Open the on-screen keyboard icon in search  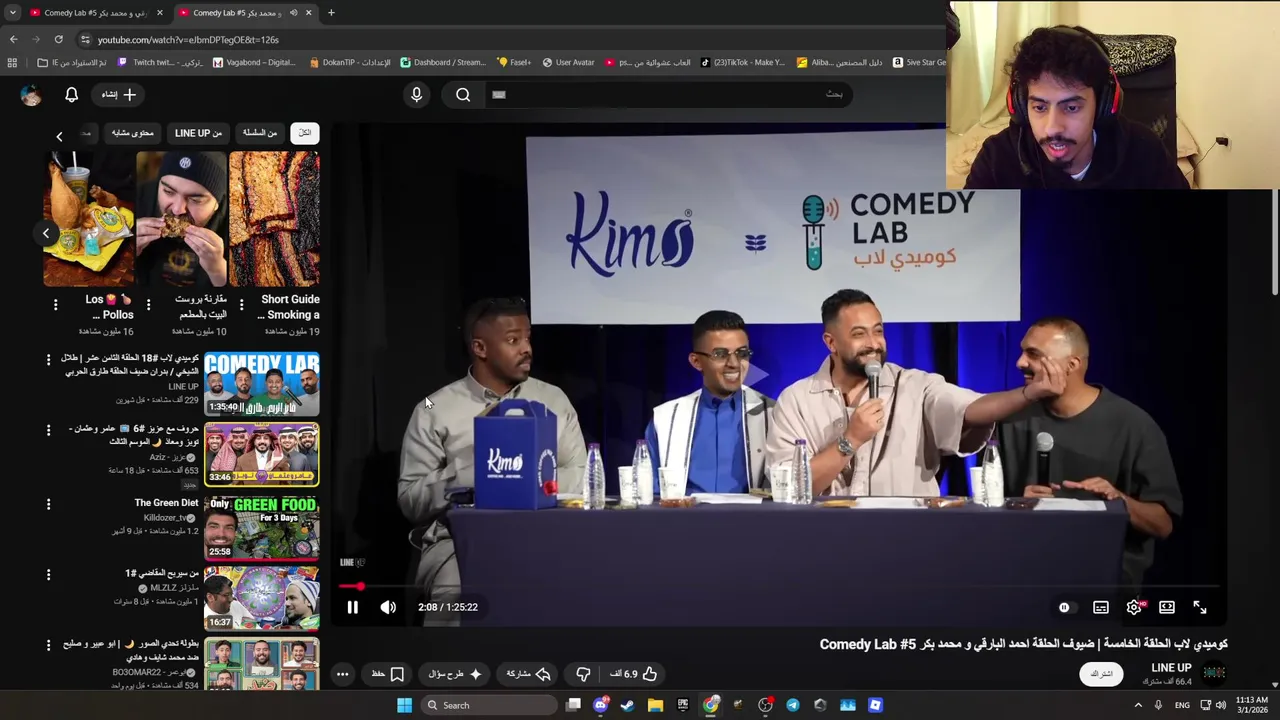tap(499, 95)
